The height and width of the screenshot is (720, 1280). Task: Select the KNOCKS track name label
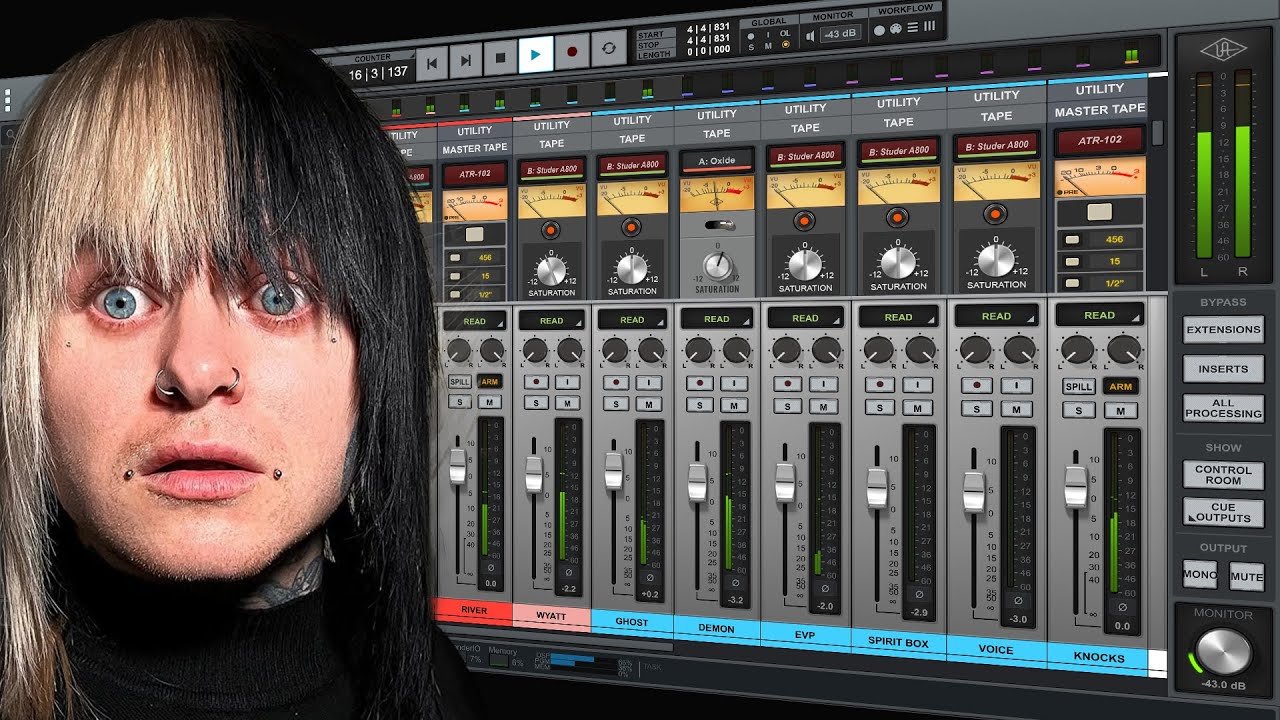pyautogui.click(x=1098, y=657)
